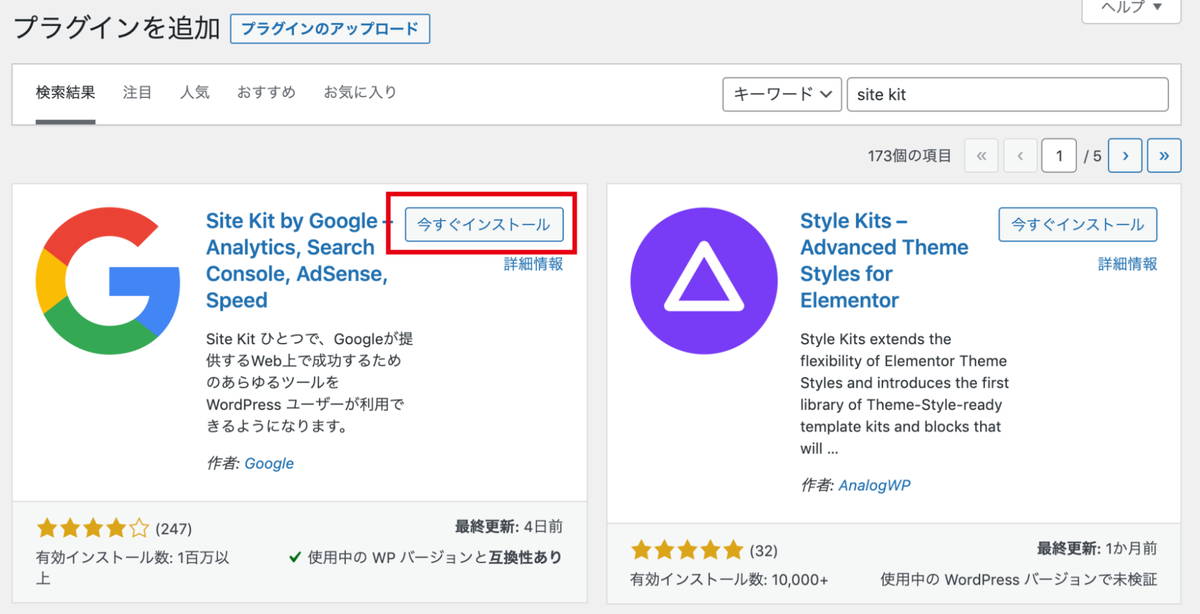
Task: Install the Style Kits plugin now
Action: (x=1077, y=225)
